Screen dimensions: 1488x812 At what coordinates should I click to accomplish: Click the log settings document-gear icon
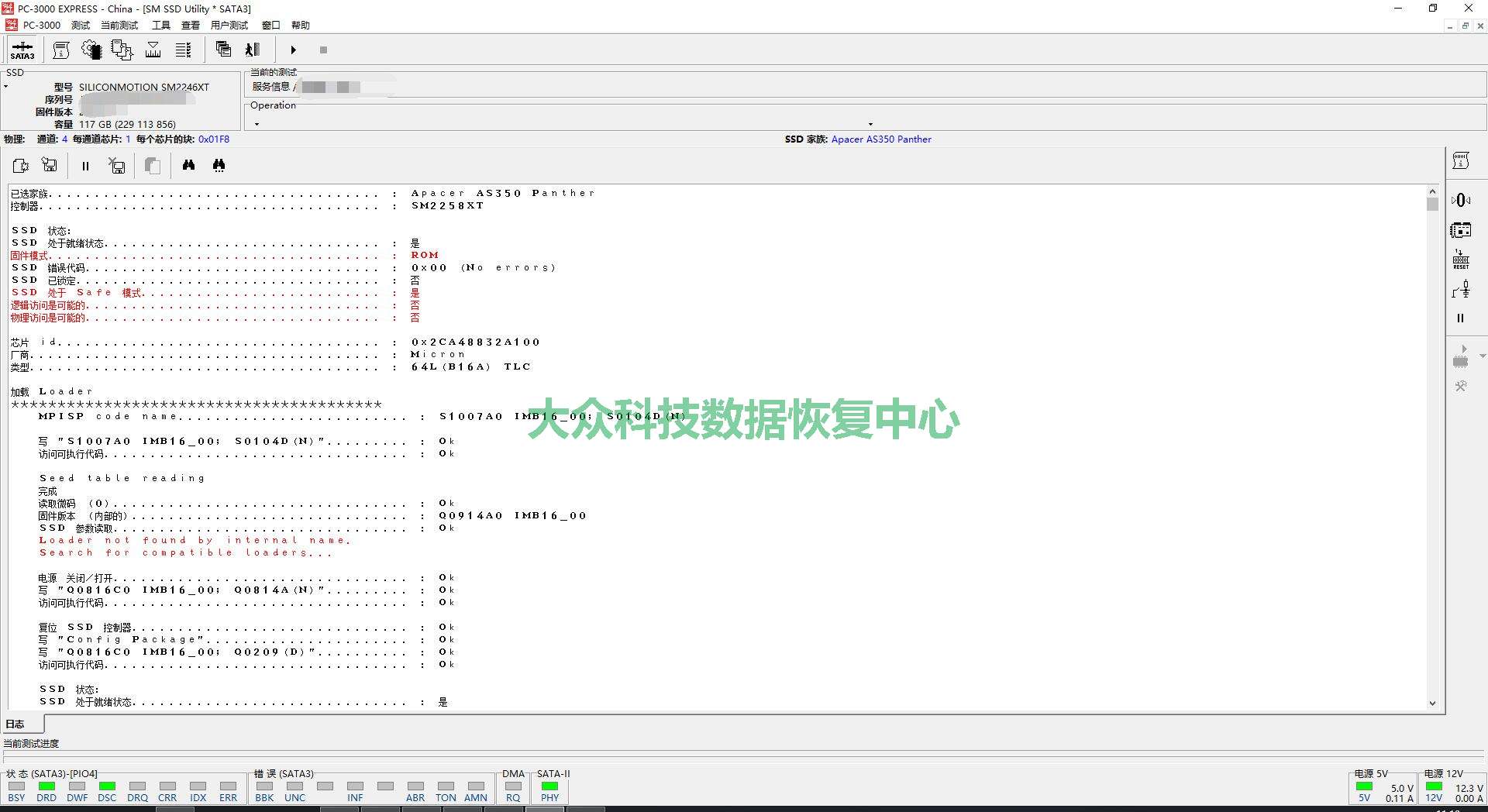tap(21, 165)
